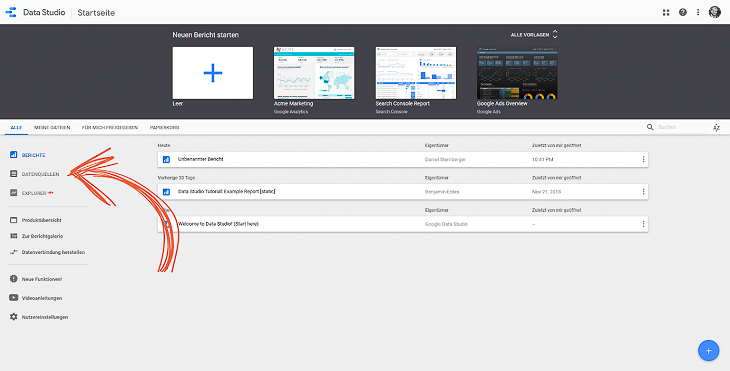The width and height of the screenshot is (730, 371).
Task: Open the Produktübersicht link
Action: (x=41, y=220)
